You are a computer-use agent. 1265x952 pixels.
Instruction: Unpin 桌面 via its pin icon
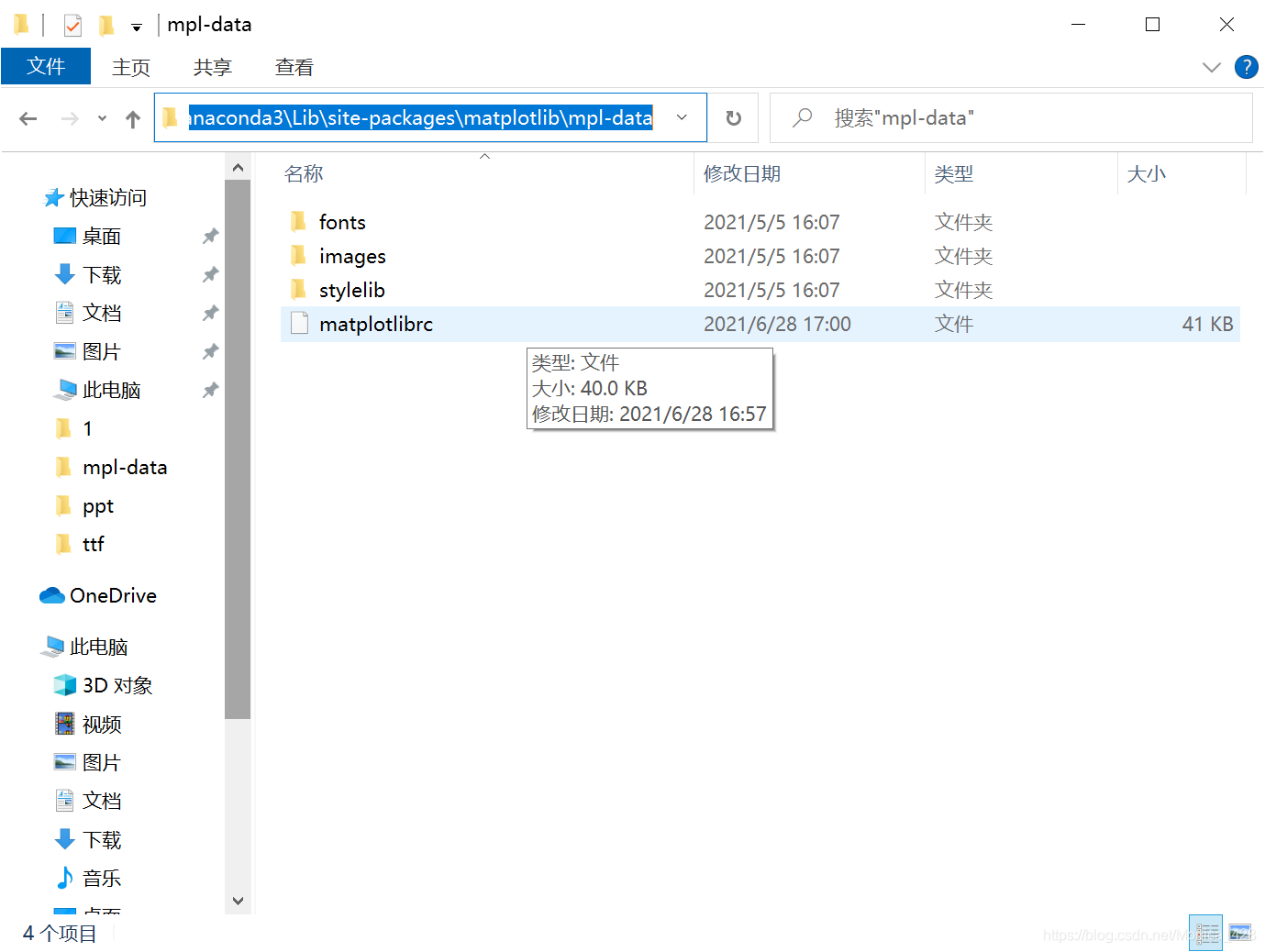[x=210, y=237]
